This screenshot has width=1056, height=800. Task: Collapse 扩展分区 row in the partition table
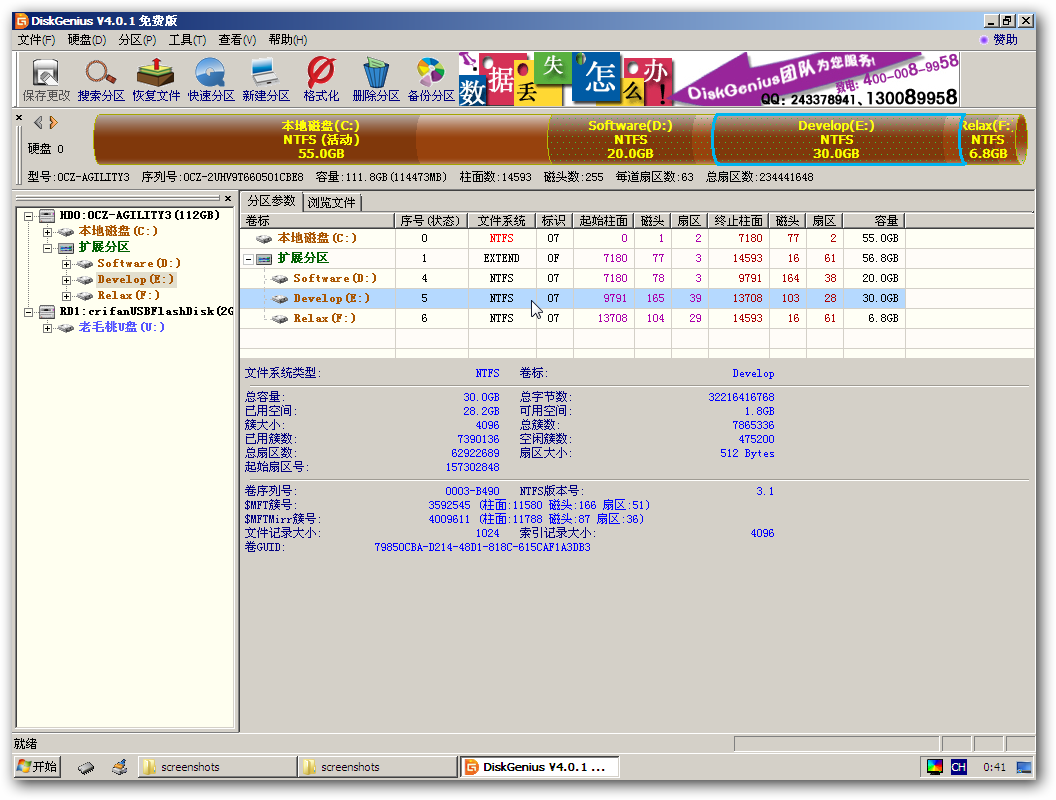[x=249, y=259]
